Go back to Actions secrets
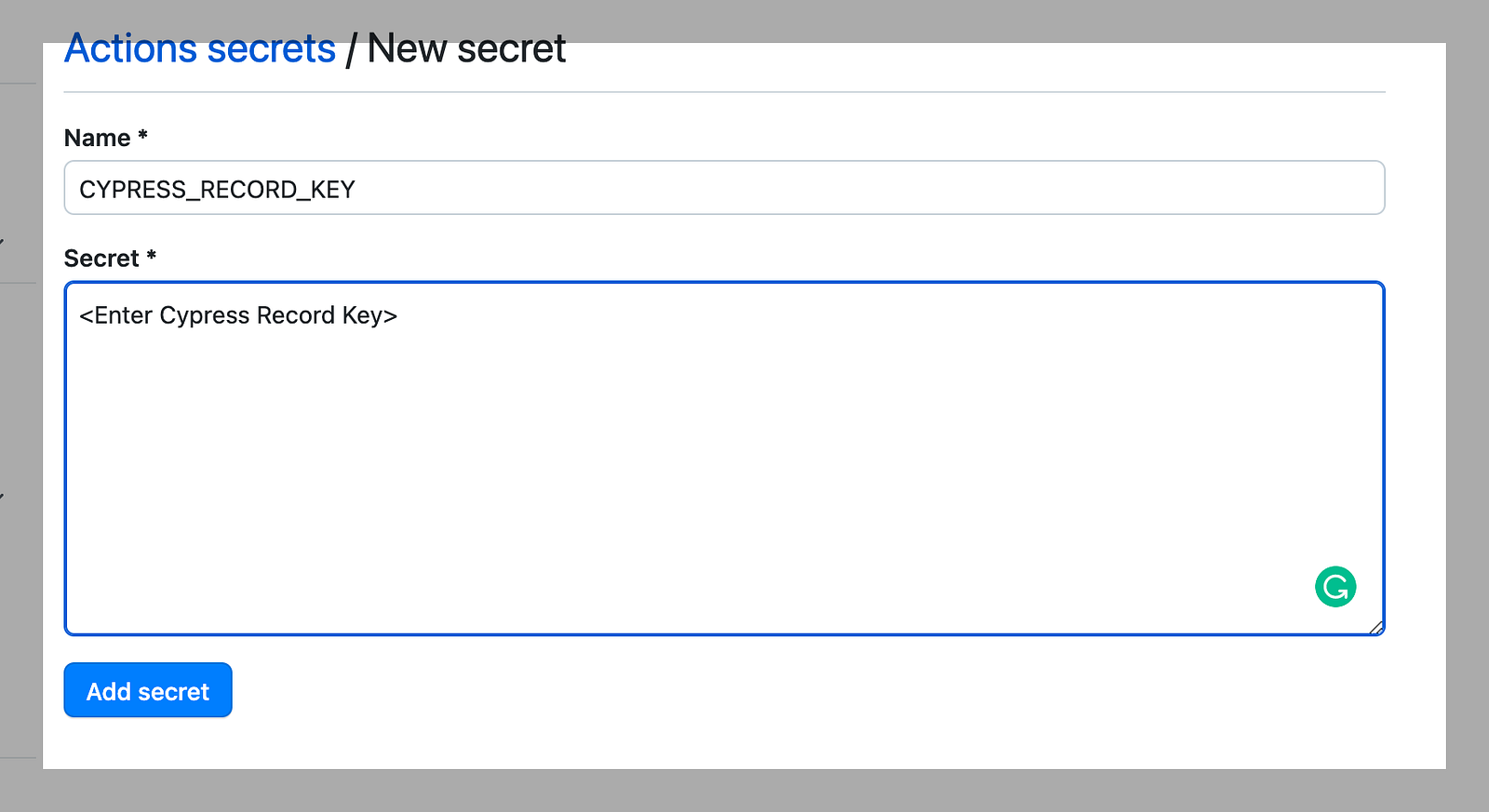Screen dimensions: 1489x812 (200, 48)
